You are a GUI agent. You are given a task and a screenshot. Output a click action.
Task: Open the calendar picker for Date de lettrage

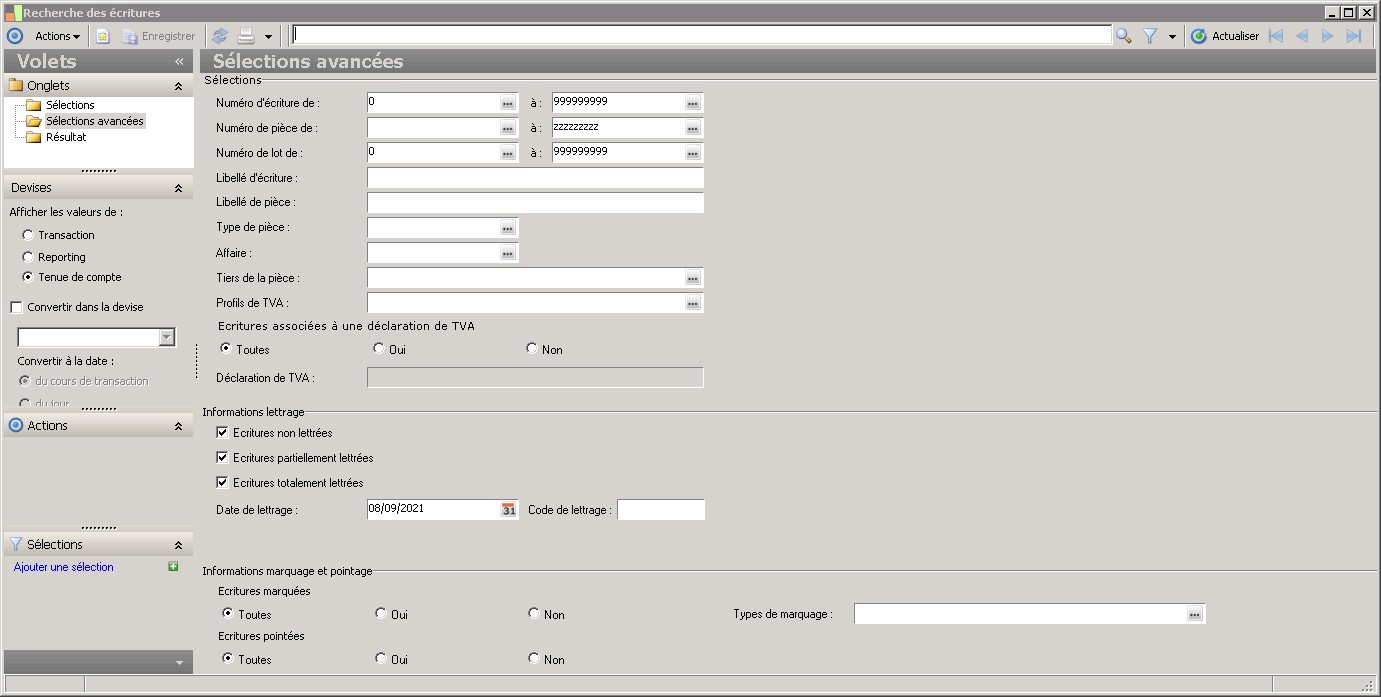(508, 510)
